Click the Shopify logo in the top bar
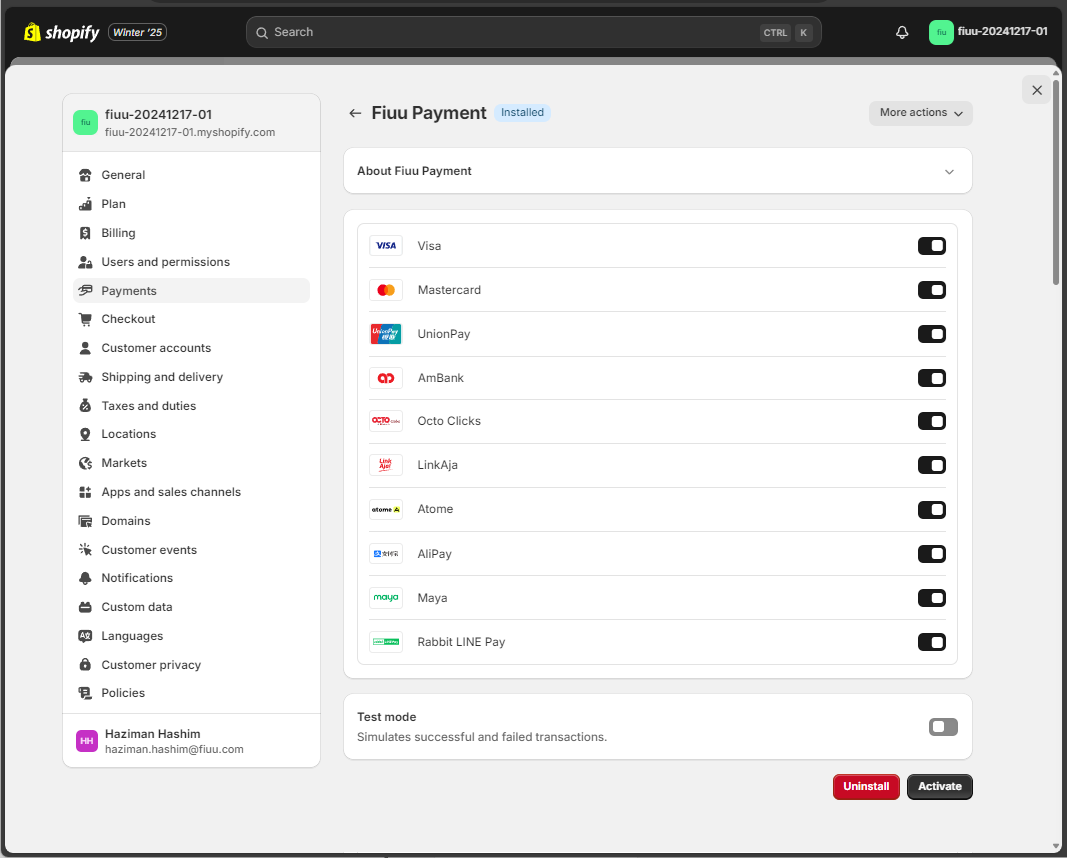 [x=61, y=32]
